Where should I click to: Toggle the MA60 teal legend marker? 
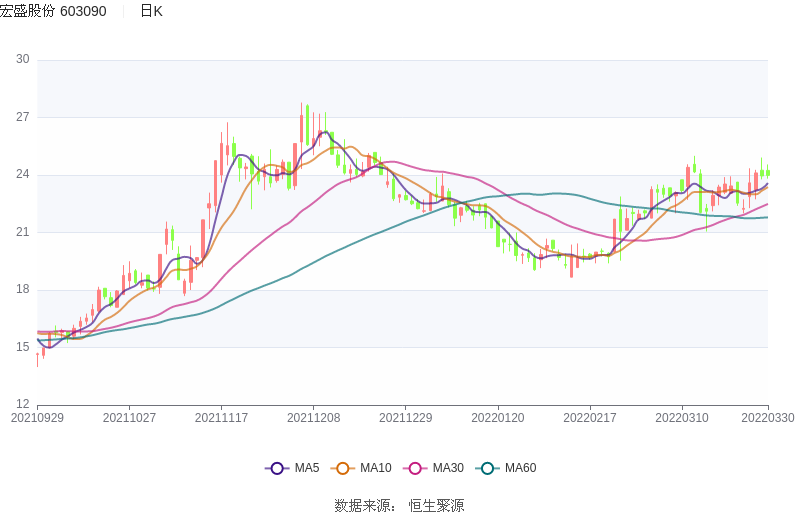487,468
